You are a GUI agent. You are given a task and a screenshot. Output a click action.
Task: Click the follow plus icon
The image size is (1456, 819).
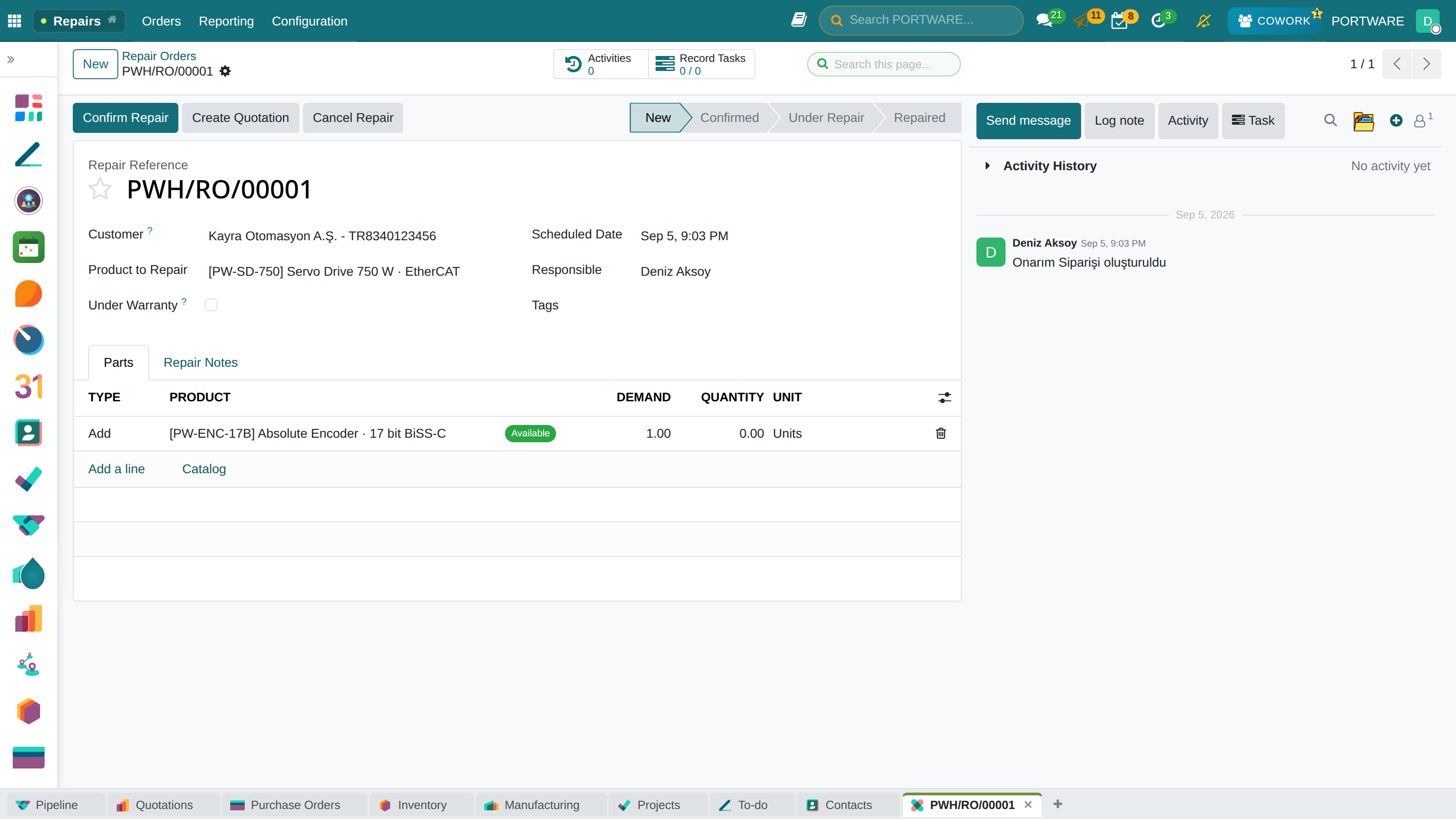1396,121
